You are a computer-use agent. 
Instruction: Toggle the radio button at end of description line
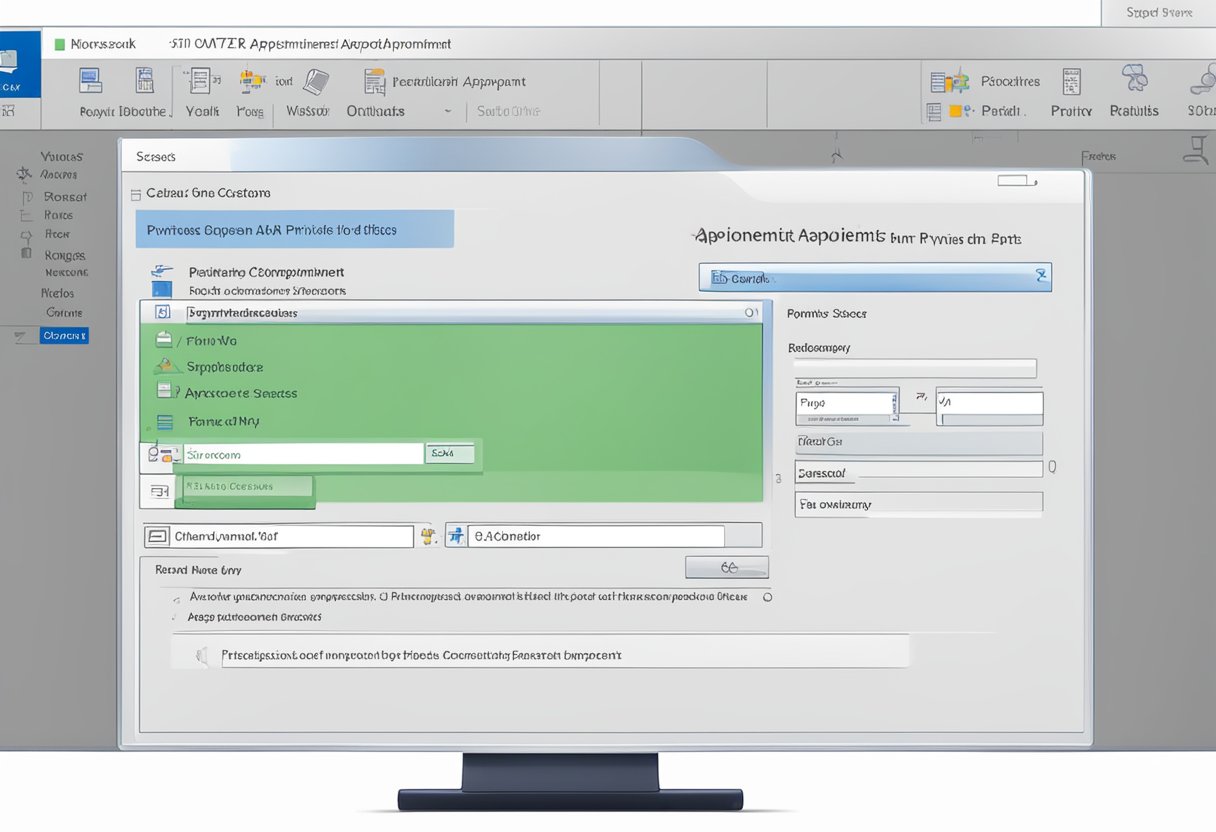point(767,597)
